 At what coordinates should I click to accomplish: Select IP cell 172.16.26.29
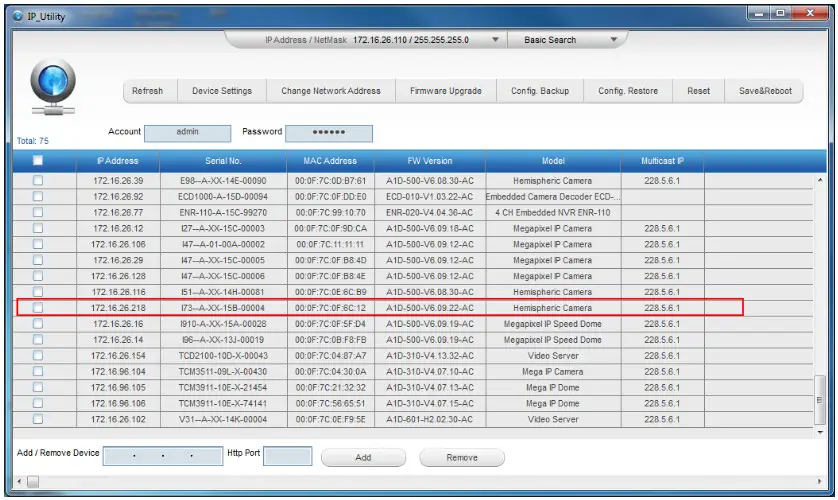(118, 260)
